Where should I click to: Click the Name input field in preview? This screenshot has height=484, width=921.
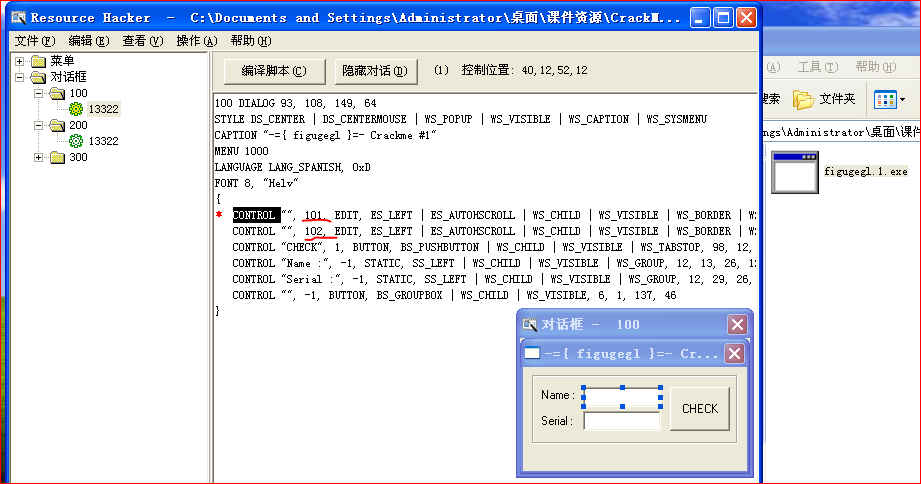coord(622,396)
